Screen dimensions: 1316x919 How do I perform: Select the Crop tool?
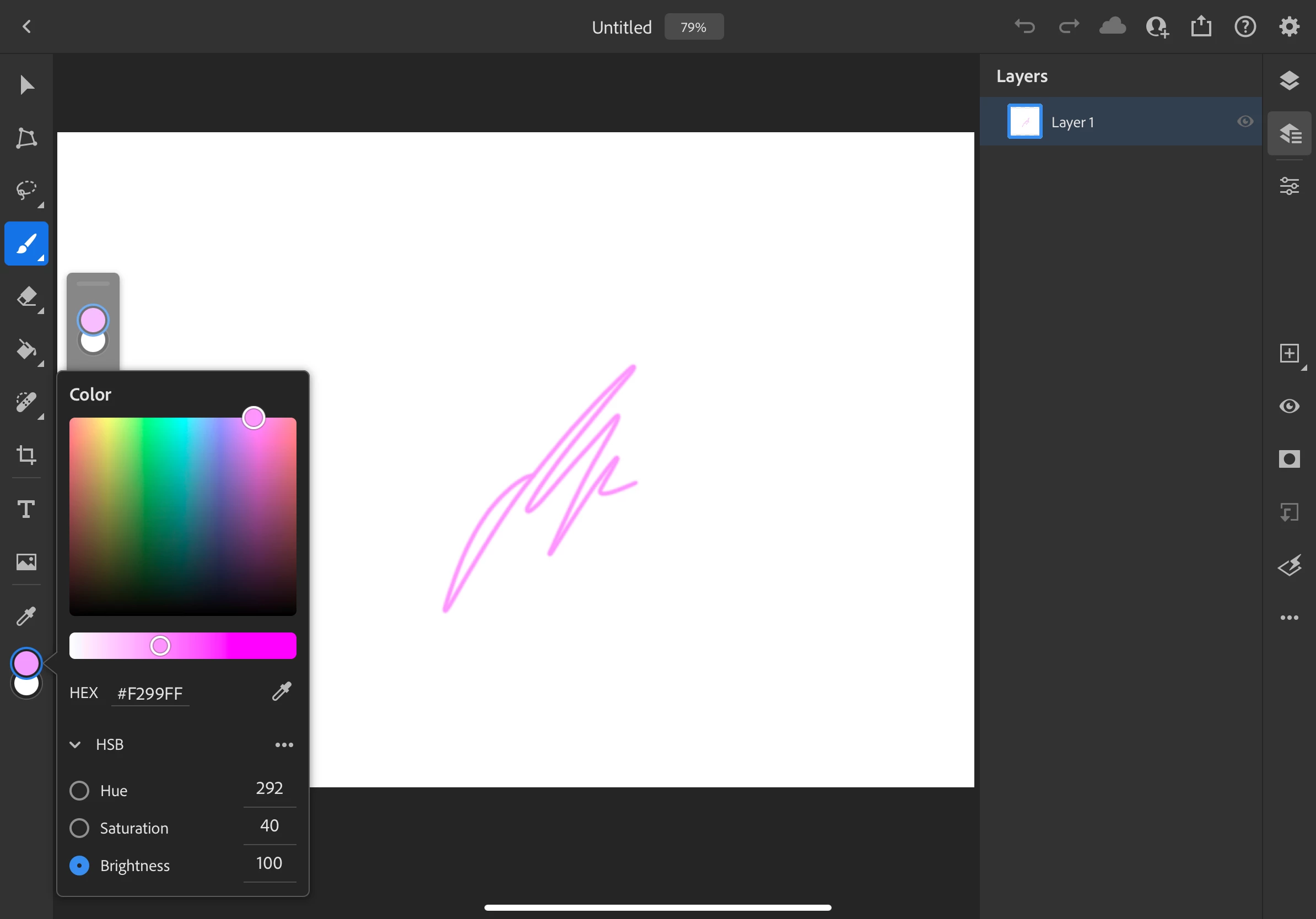[26, 456]
